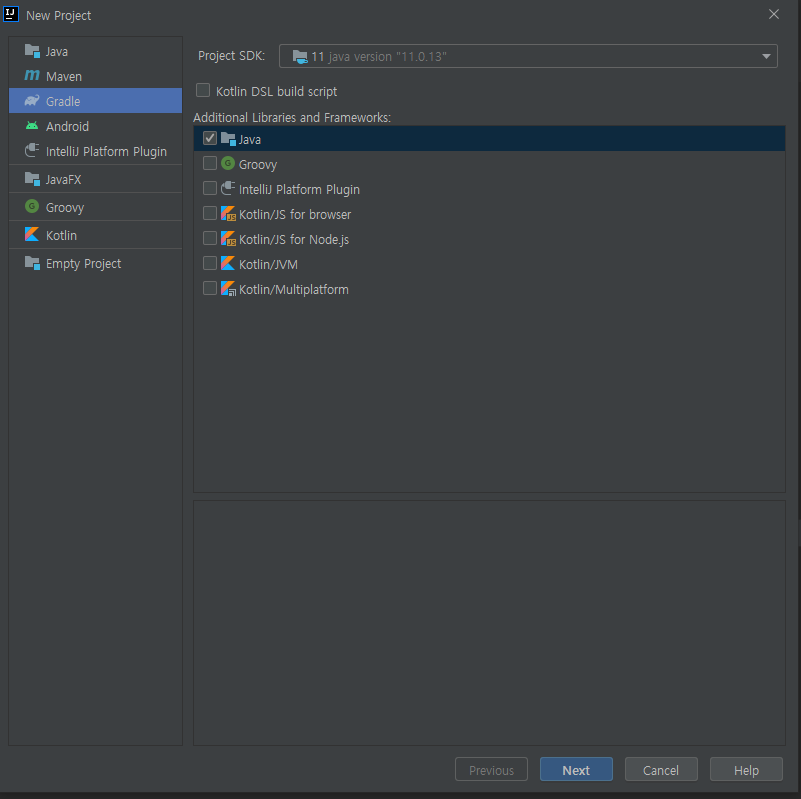Click the Next button
Image resolution: width=801 pixels, height=799 pixels.
coord(576,769)
